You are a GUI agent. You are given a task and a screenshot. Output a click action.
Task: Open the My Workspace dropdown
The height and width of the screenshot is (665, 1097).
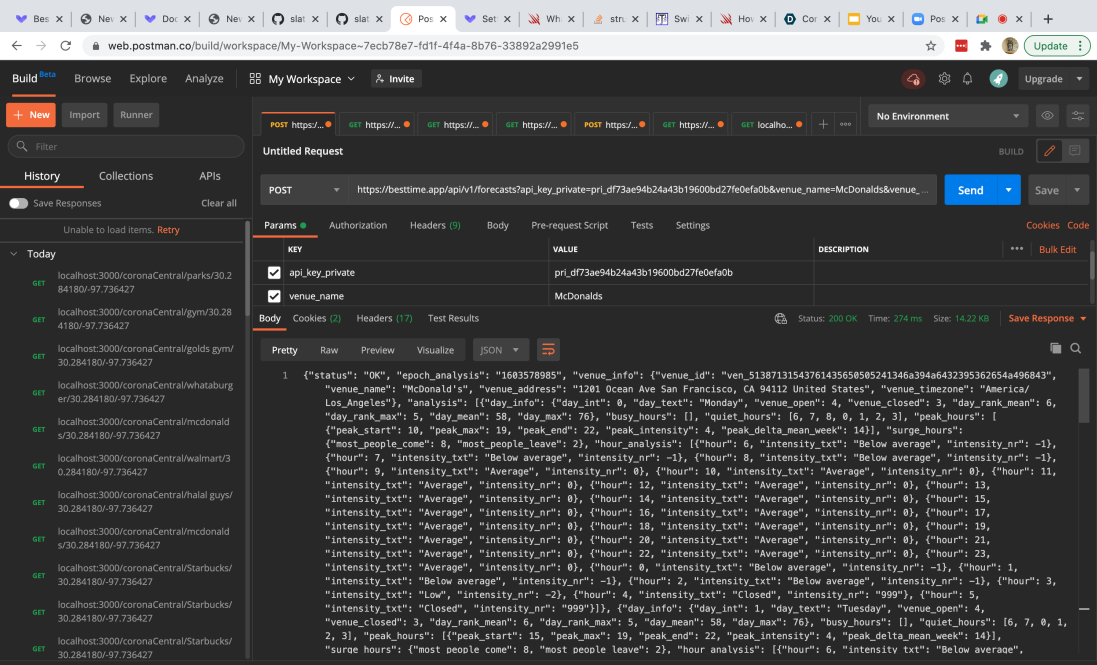[x=311, y=79]
